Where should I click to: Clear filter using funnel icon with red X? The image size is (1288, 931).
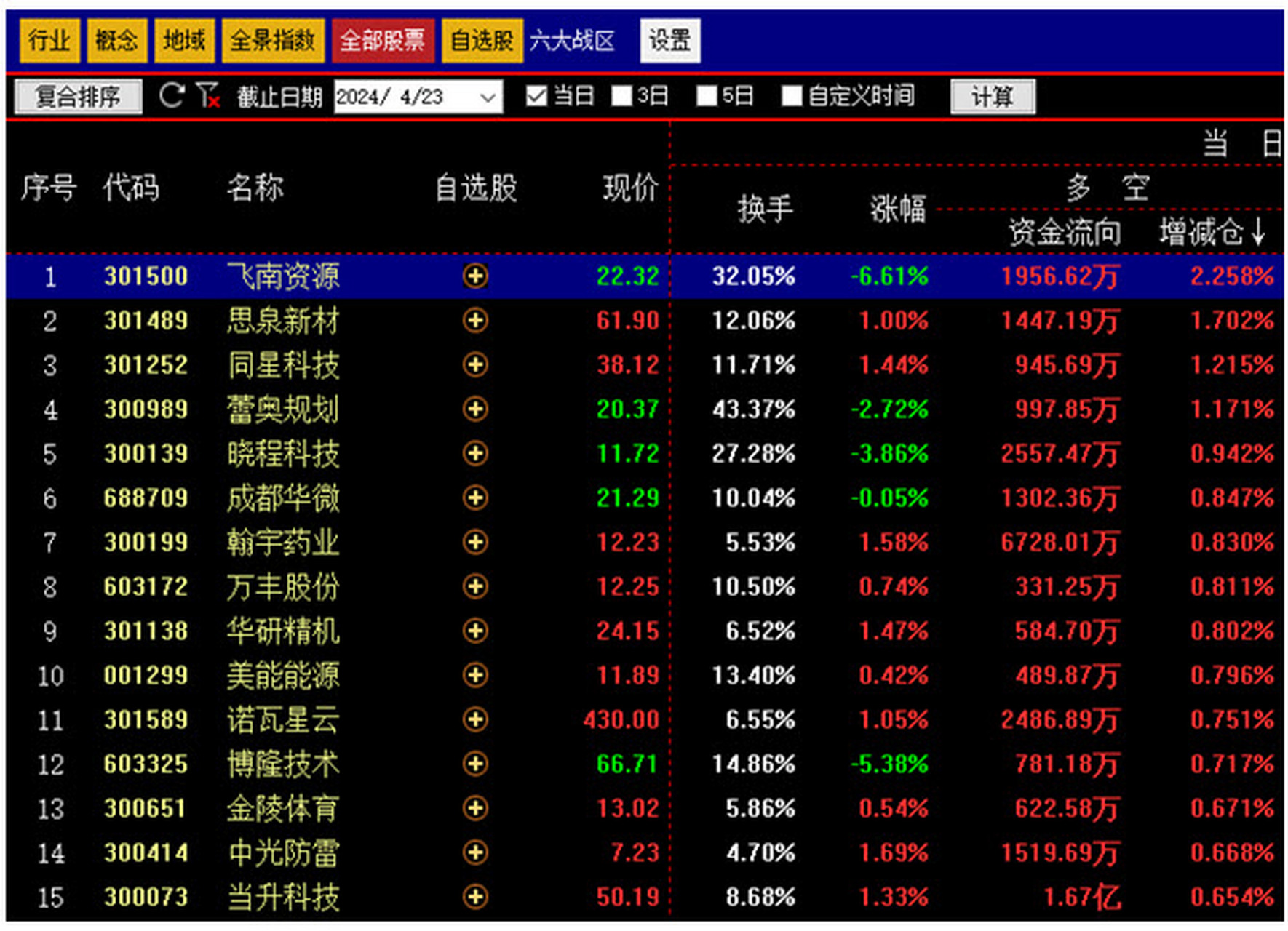[208, 95]
